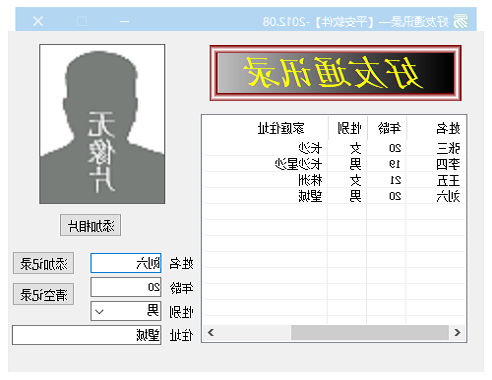492x380 pixels.
Task: Click address 长沙 in the 张三 row
Action: coord(310,148)
